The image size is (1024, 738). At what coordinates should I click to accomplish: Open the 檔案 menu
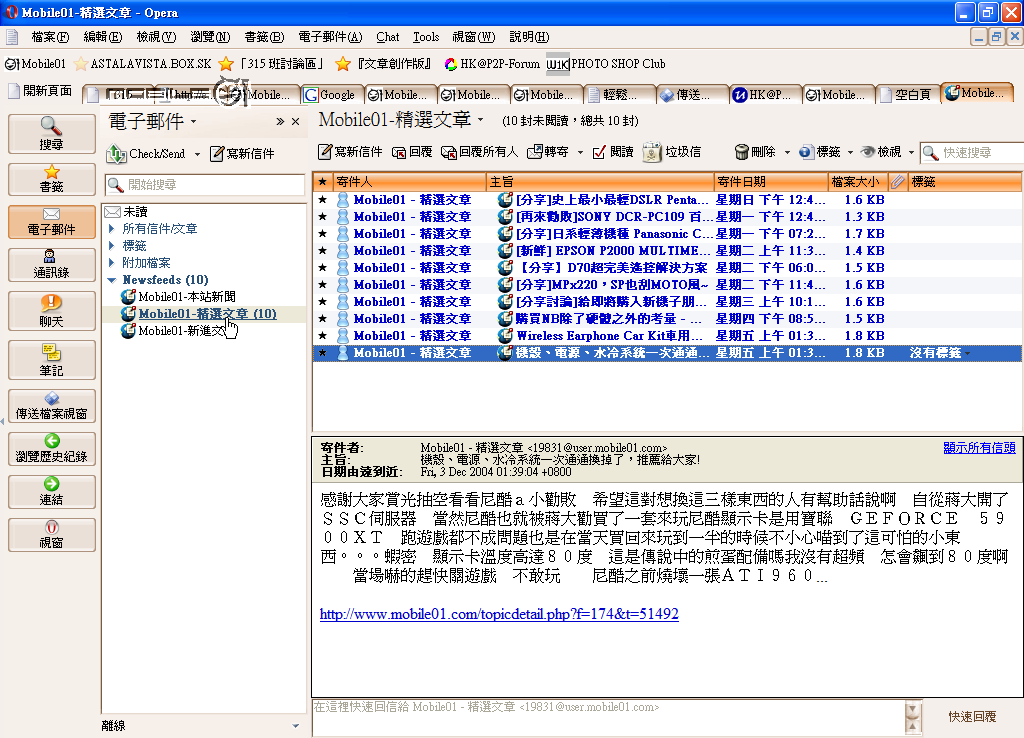tap(50, 37)
